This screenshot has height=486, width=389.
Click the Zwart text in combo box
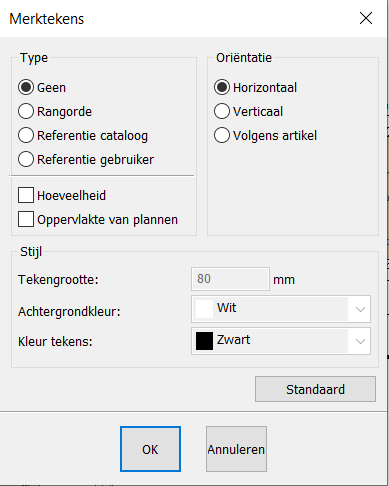click(233, 340)
